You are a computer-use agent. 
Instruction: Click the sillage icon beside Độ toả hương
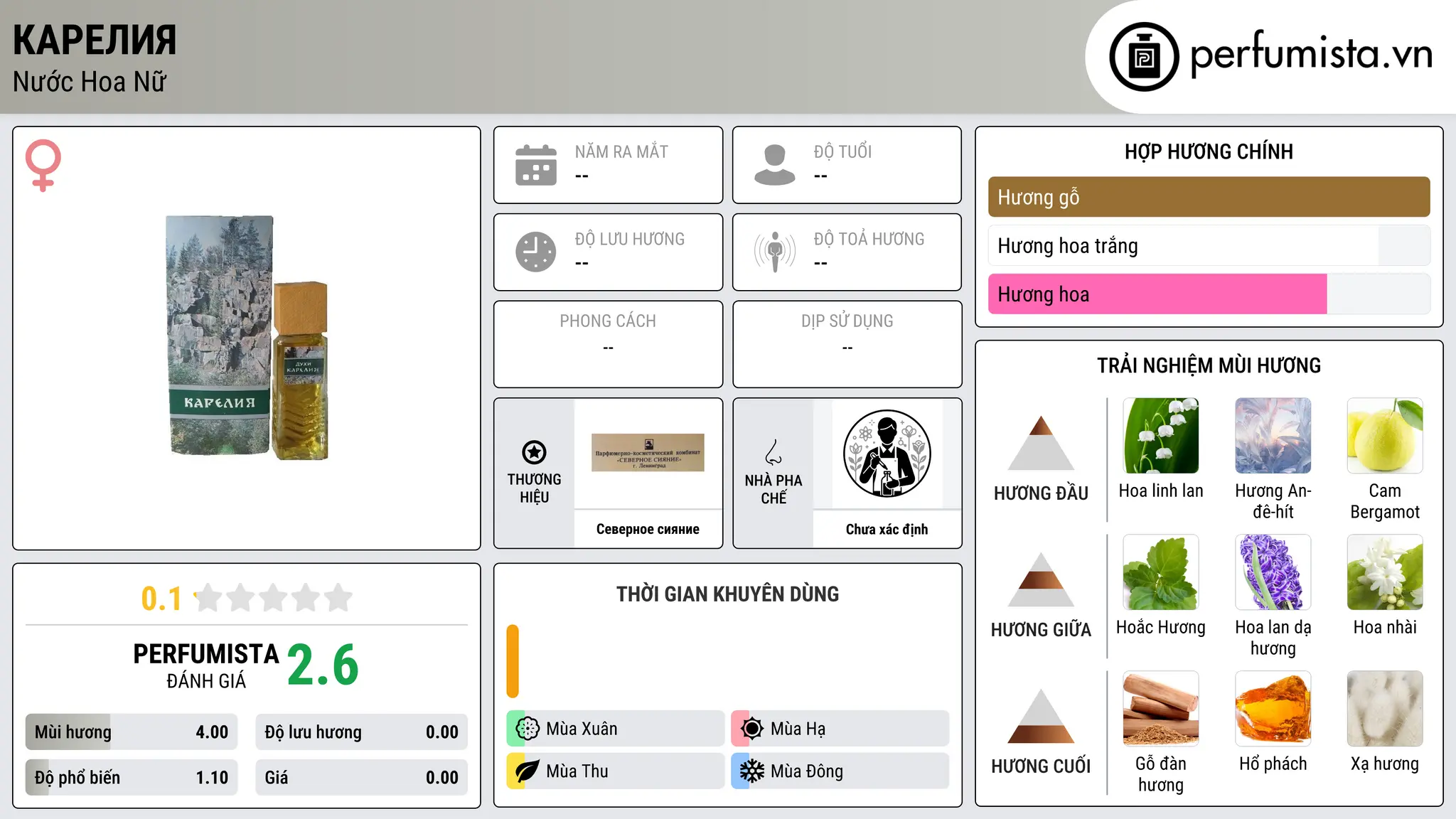point(775,252)
